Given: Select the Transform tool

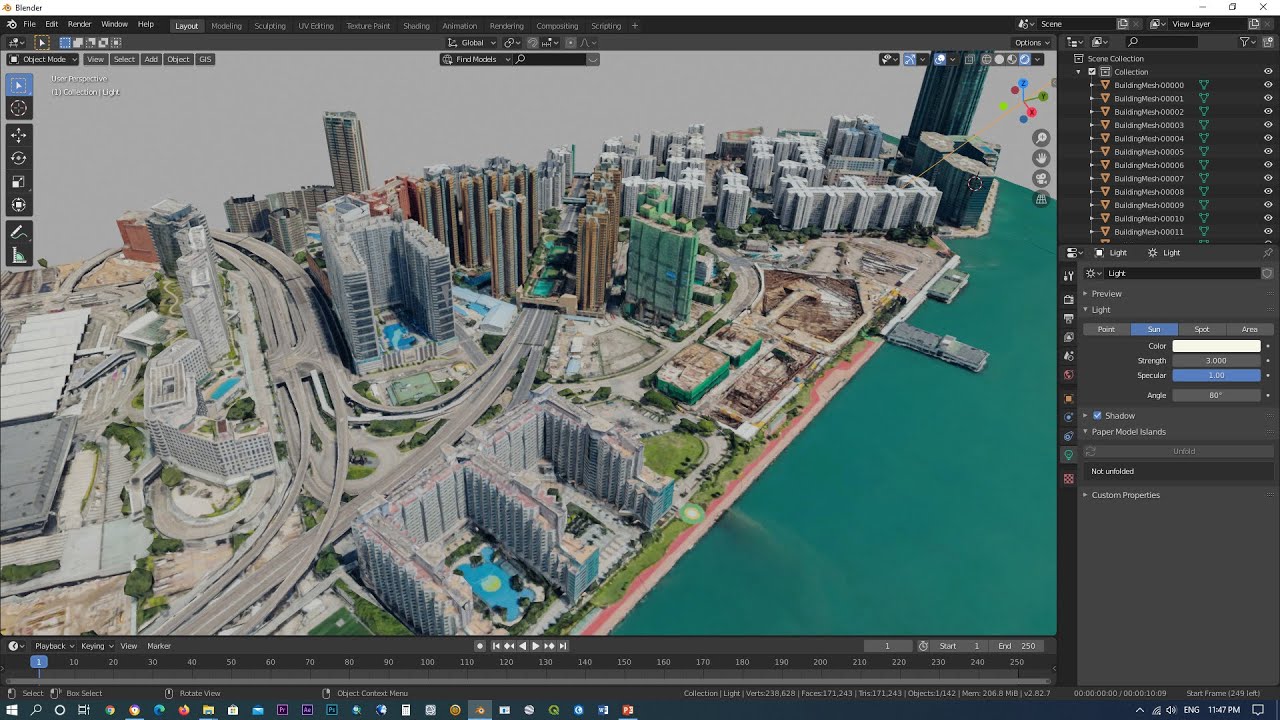Looking at the screenshot, I should (x=18, y=205).
